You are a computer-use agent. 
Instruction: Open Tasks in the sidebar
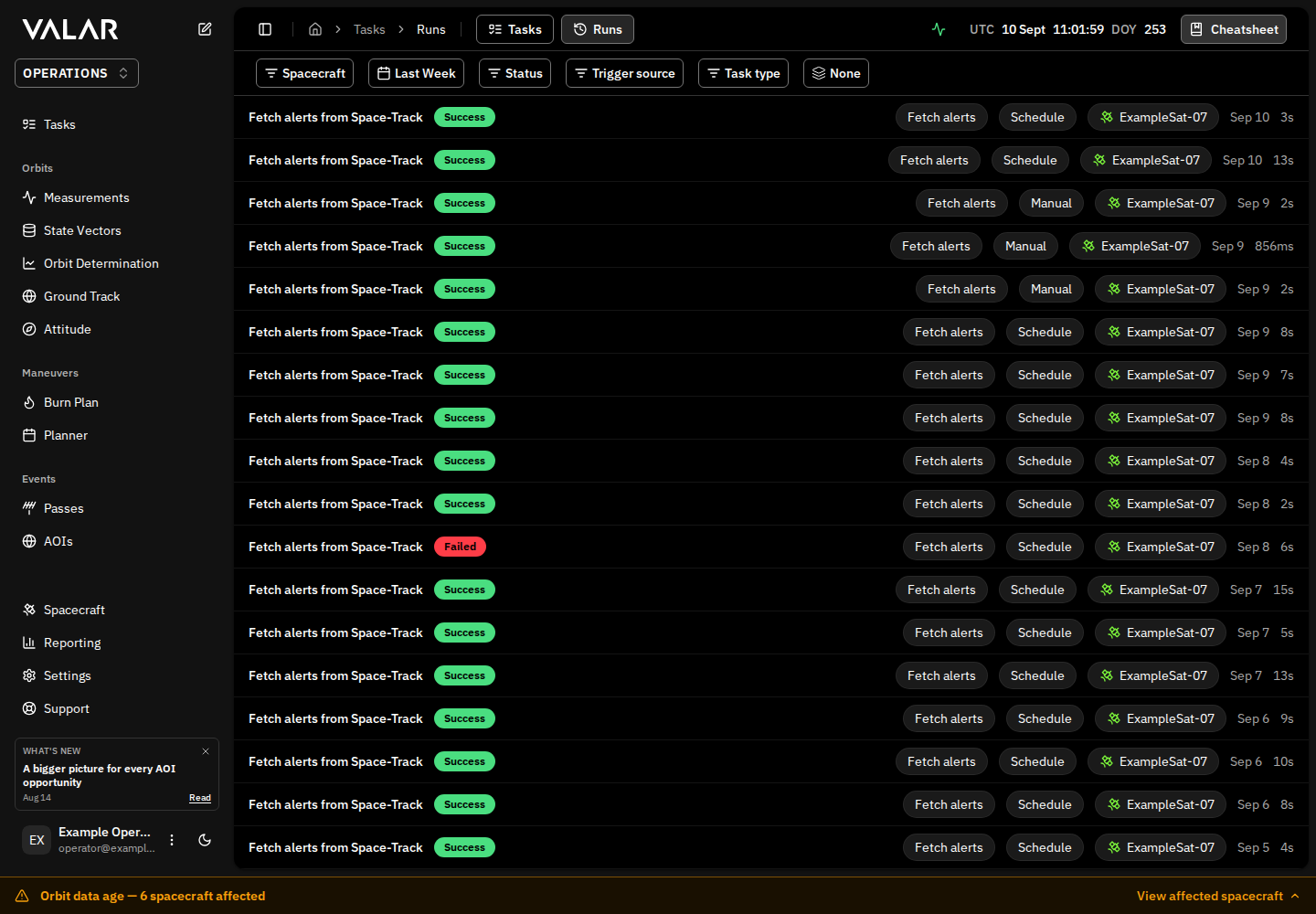click(x=117, y=124)
